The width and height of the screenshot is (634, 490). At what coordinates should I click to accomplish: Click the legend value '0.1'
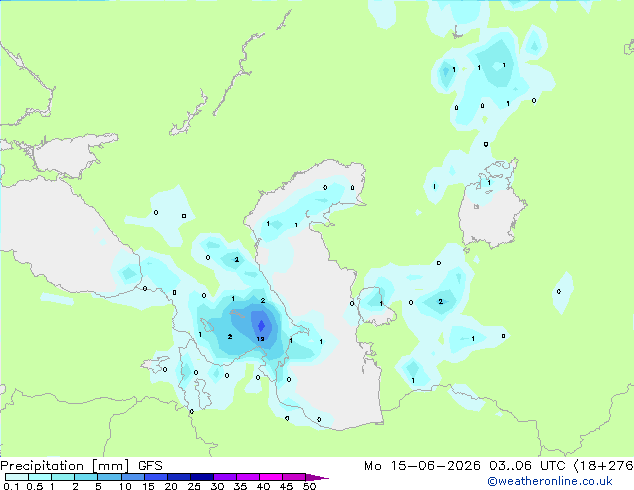coord(10,486)
